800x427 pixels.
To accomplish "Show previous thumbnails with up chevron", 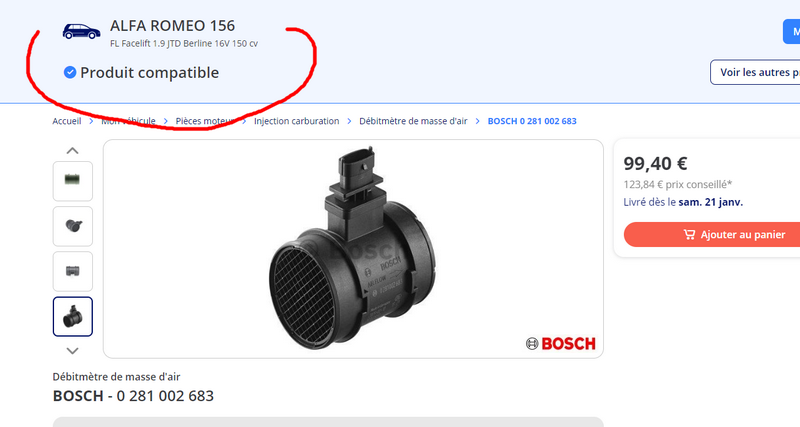I will tap(72, 150).
